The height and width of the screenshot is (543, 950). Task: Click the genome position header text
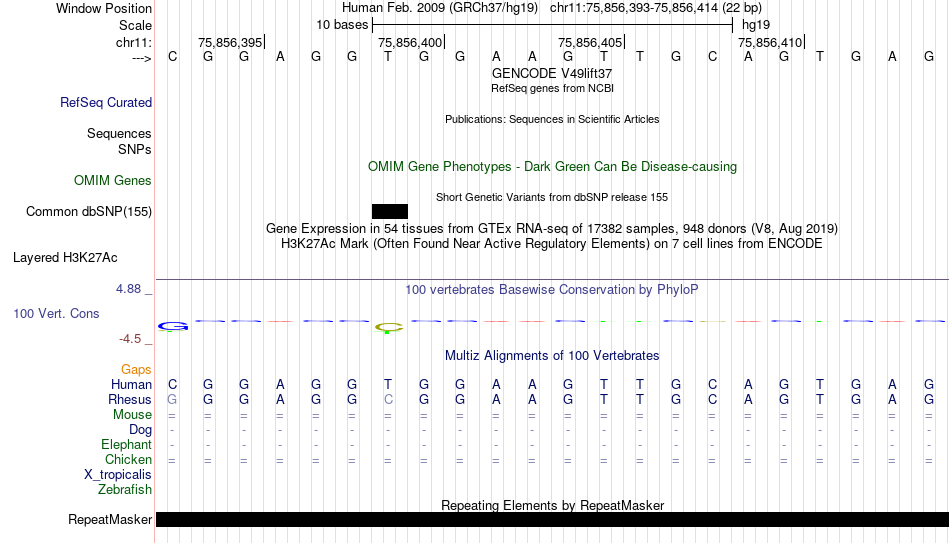pyautogui.click(x=552, y=8)
